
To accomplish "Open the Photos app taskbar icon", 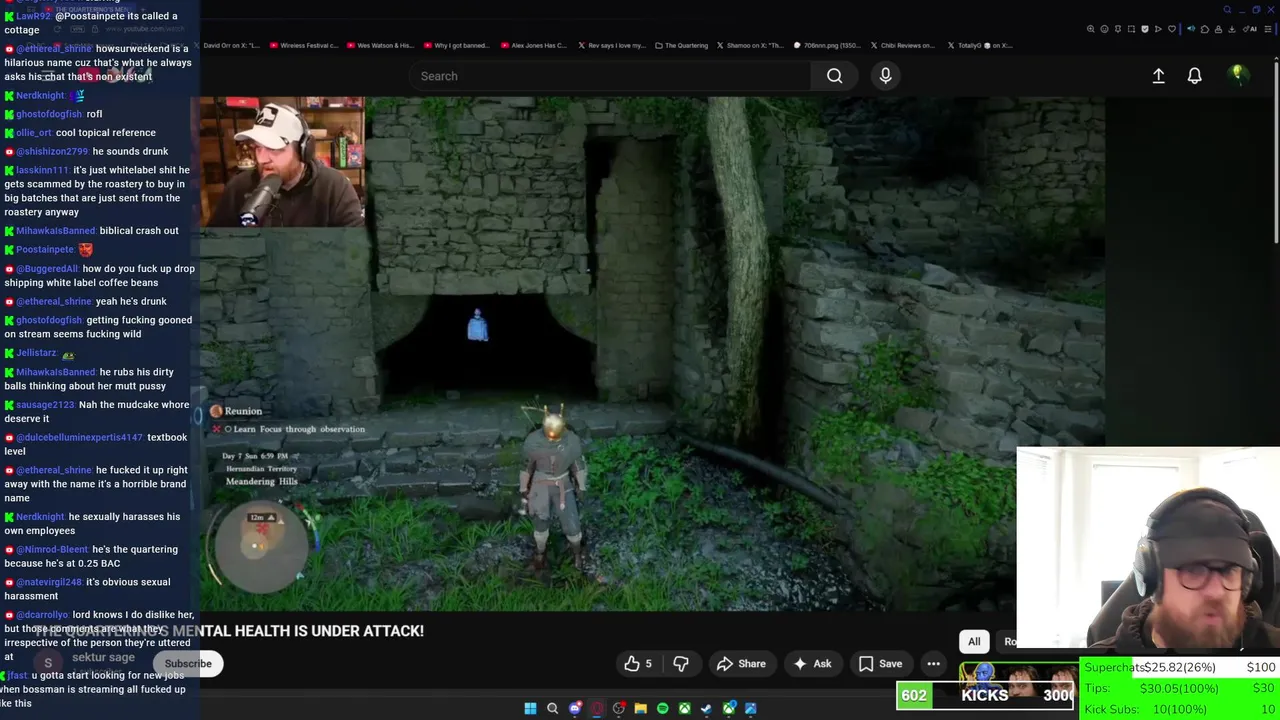I will coord(750,708).
